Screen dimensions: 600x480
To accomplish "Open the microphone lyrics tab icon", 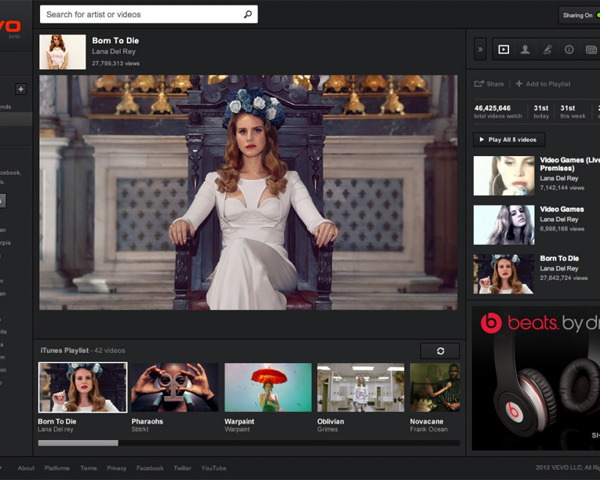I will tap(547, 49).
